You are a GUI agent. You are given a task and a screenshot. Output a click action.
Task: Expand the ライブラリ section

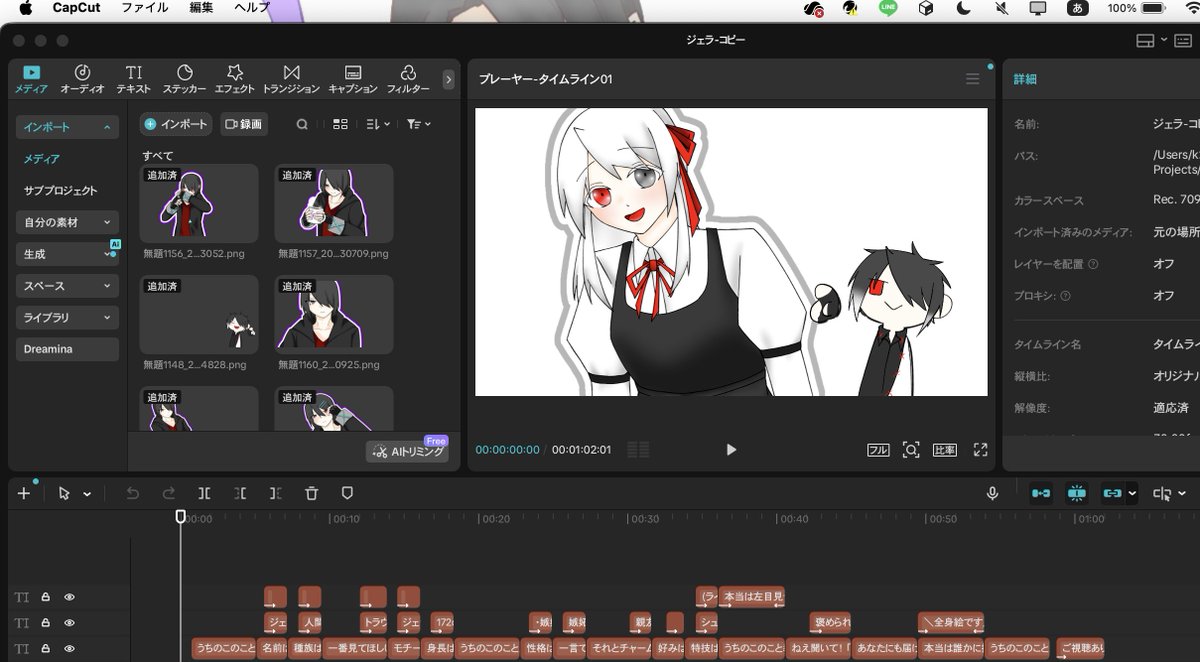tap(67, 318)
